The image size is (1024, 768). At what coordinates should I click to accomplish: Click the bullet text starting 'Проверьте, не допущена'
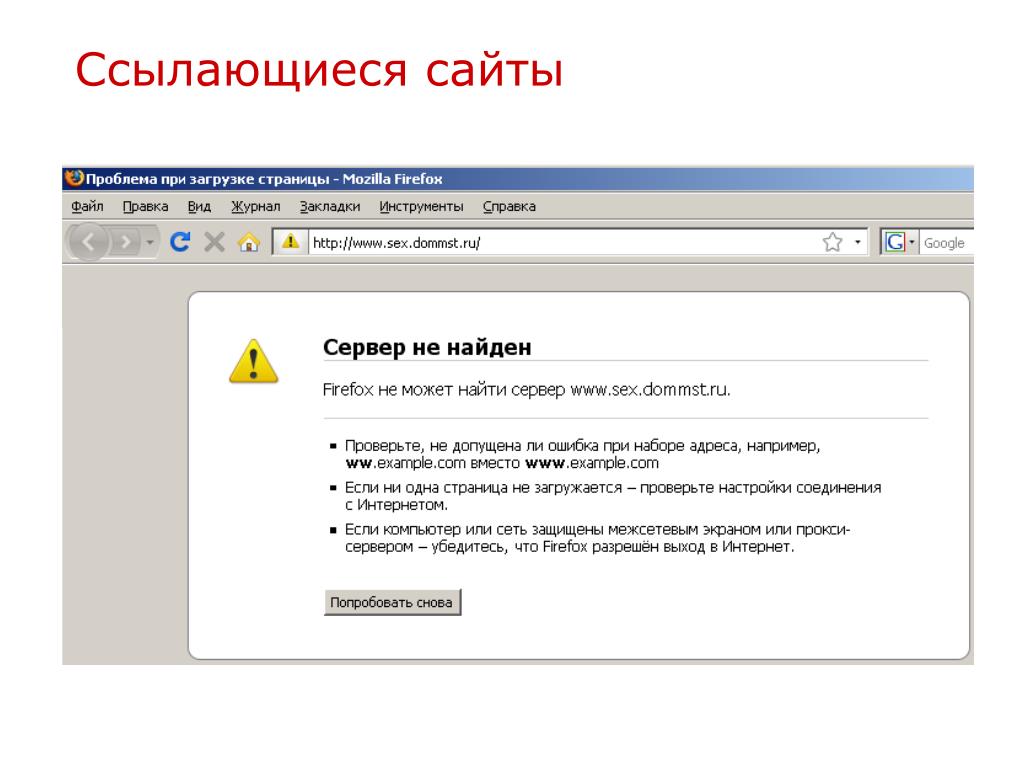click(581, 454)
